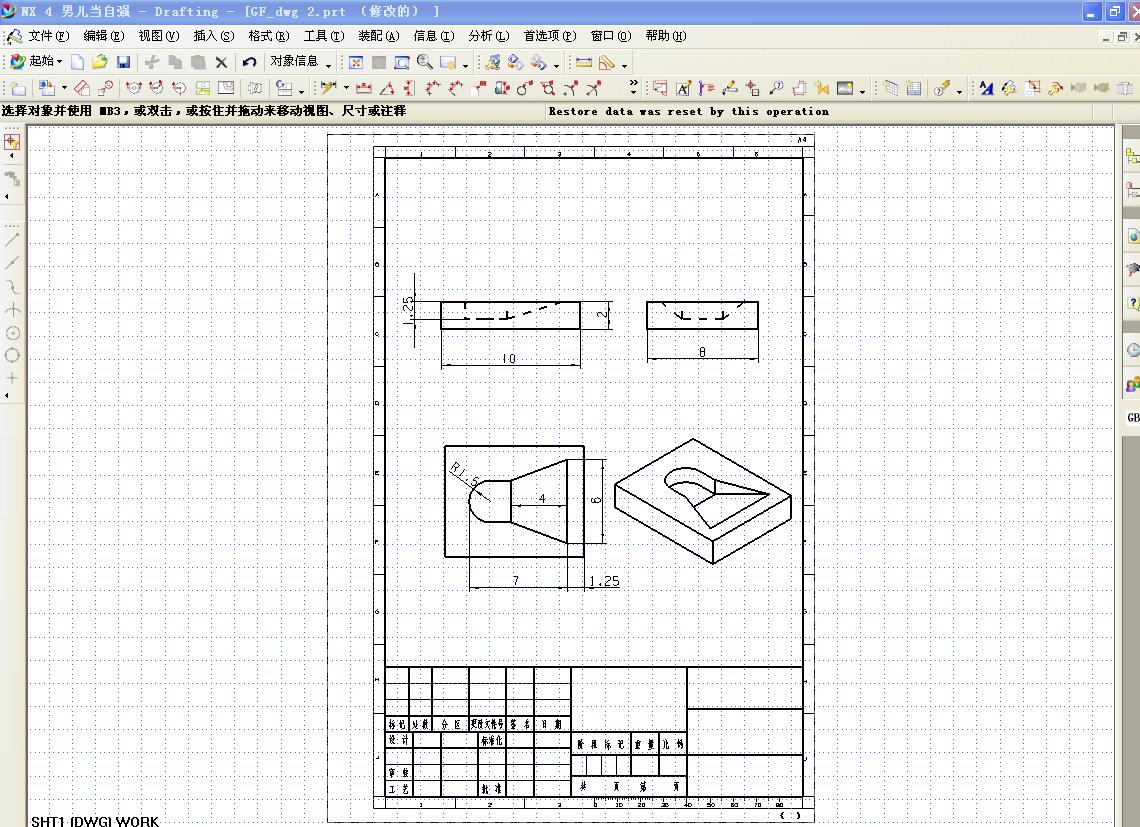
Task: Click the isometric view of the part
Action: (x=702, y=500)
